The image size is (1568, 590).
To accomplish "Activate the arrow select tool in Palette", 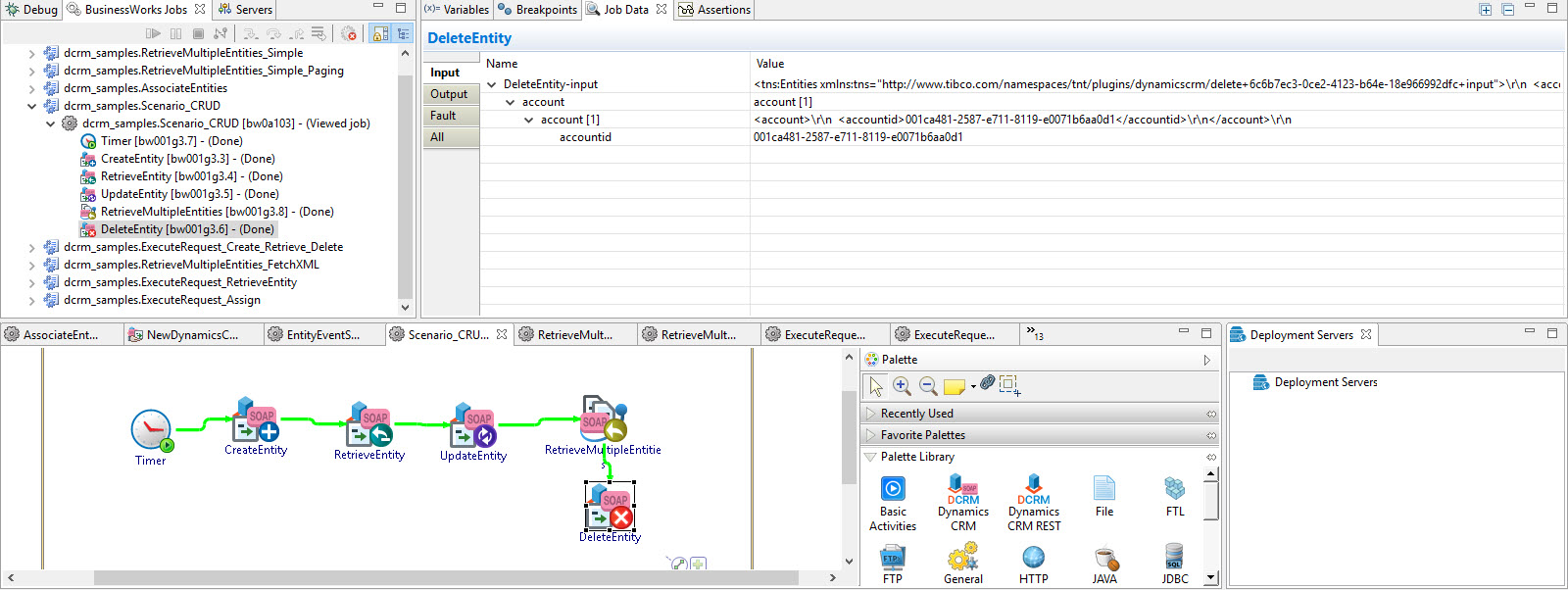I will pos(876,386).
